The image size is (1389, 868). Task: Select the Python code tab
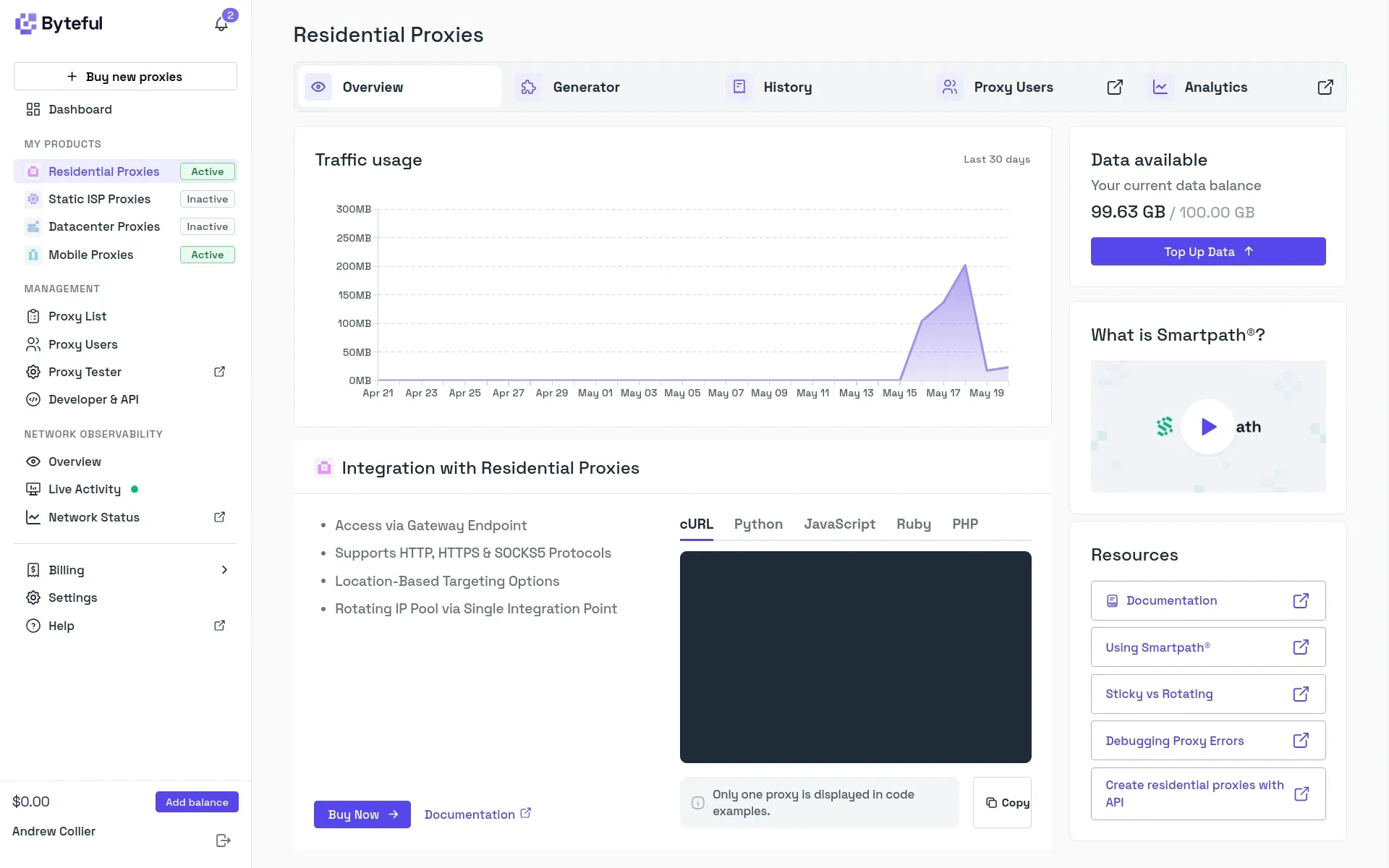tap(758, 524)
